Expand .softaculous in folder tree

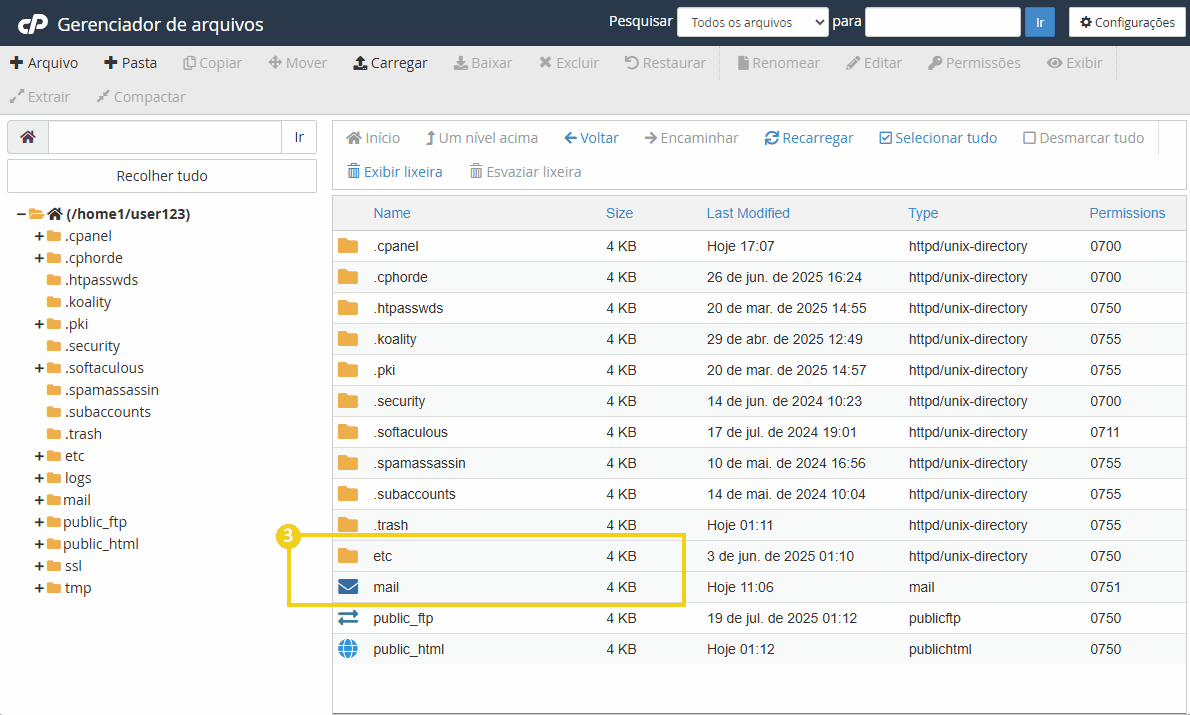[39, 368]
